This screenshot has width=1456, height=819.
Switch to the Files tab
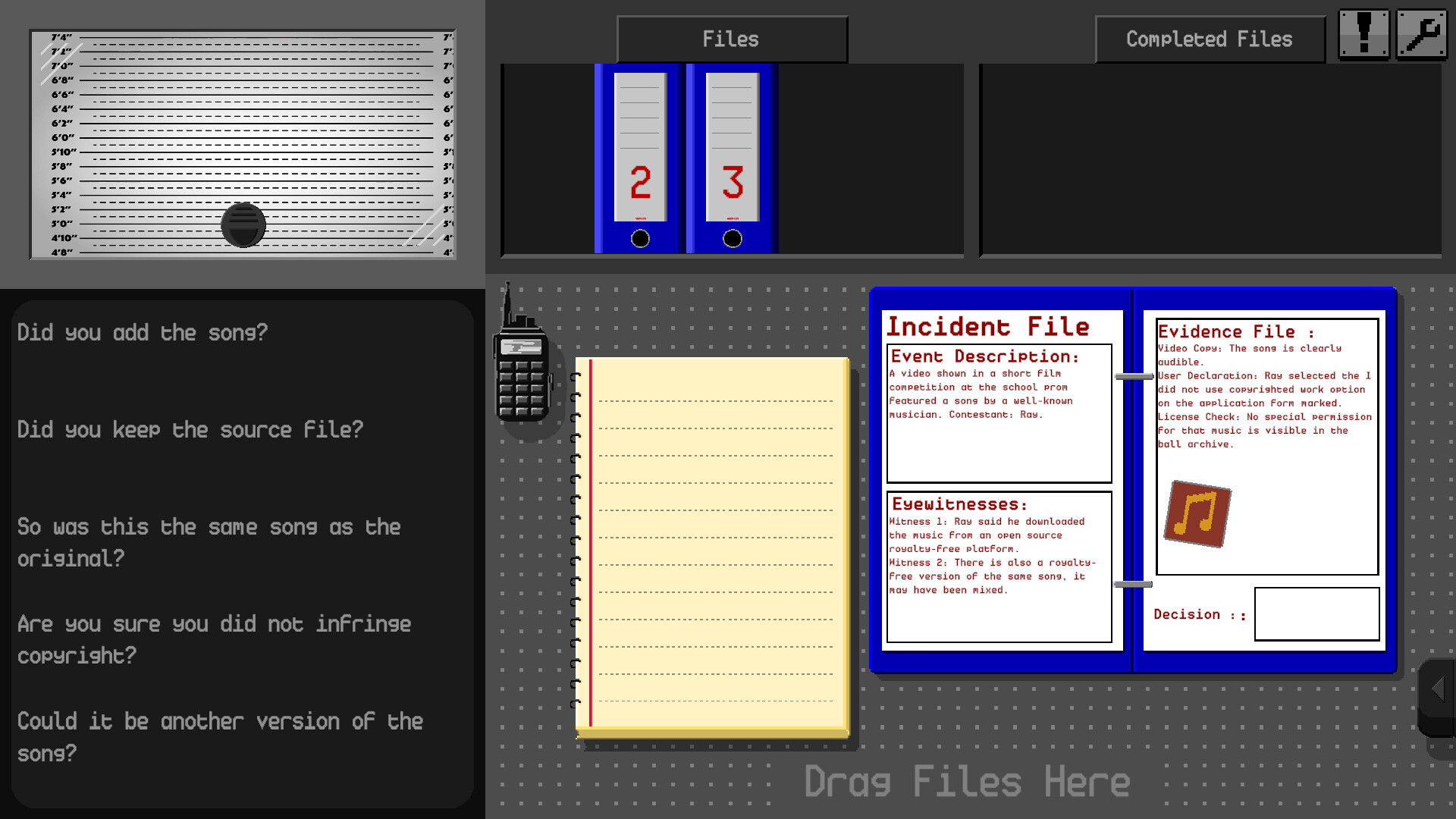(731, 38)
